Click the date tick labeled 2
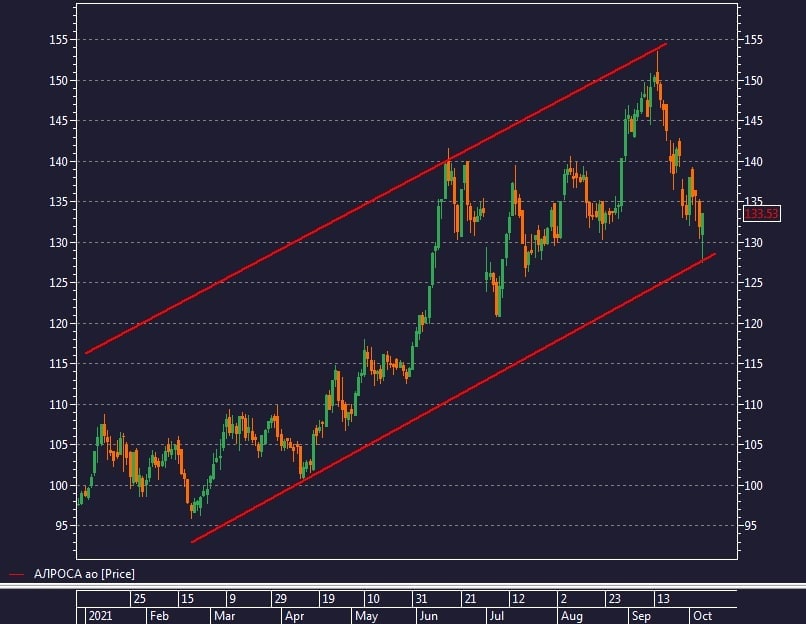Viewport: 806px width, 624px height. pos(564,599)
